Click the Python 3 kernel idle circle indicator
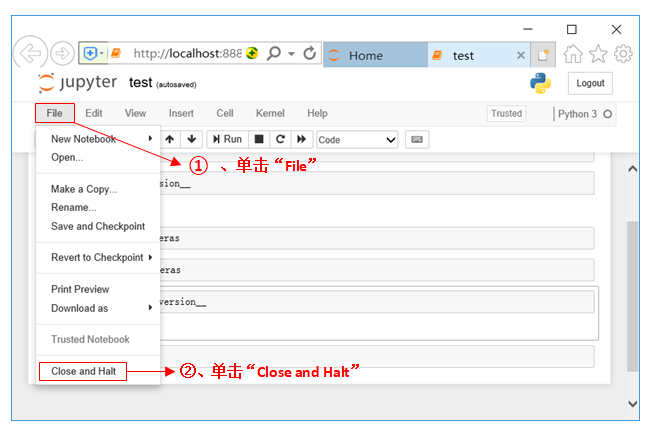Viewport: 647px width, 430px height. (x=607, y=114)
